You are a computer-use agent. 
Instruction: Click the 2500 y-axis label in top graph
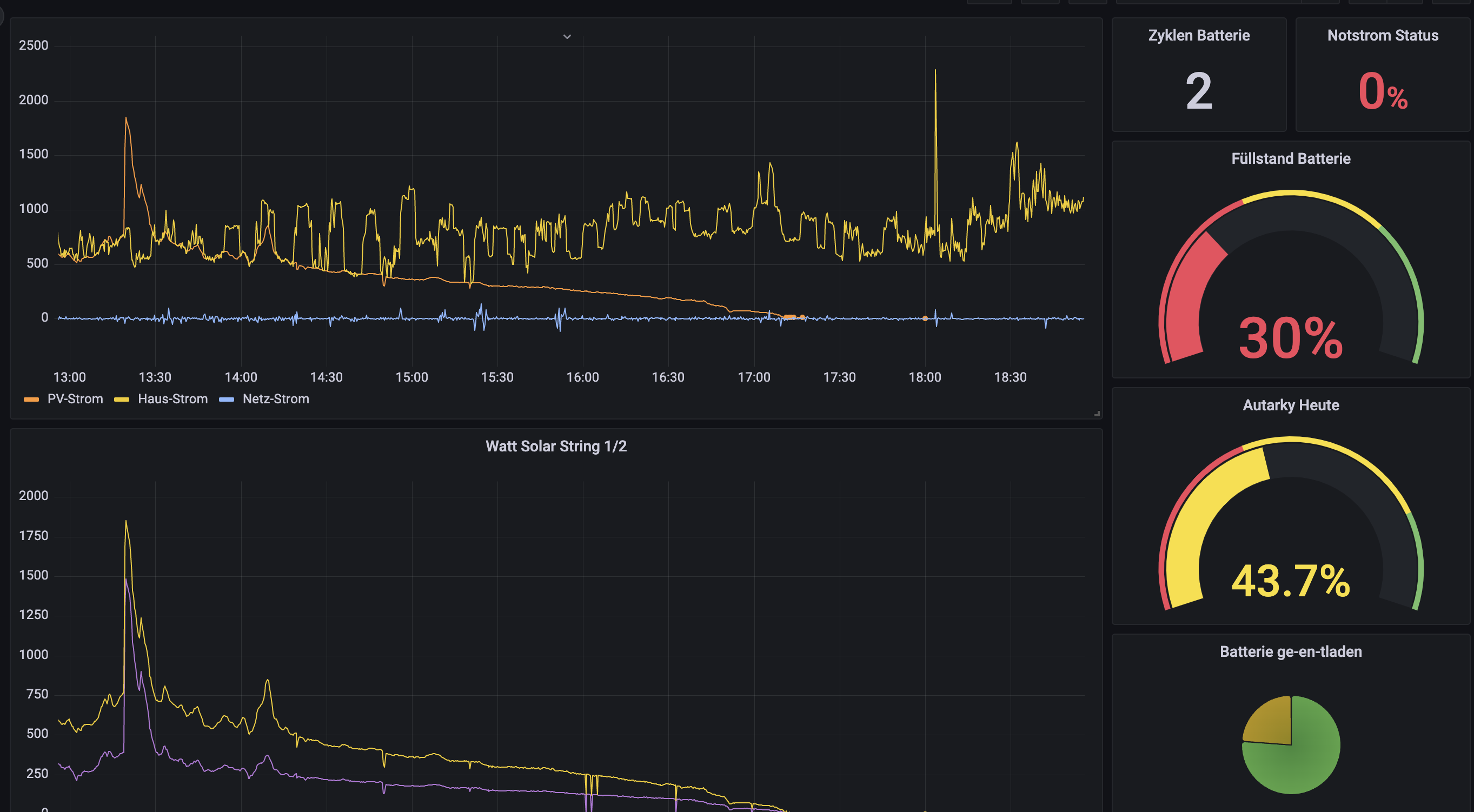tap(34, 45)
